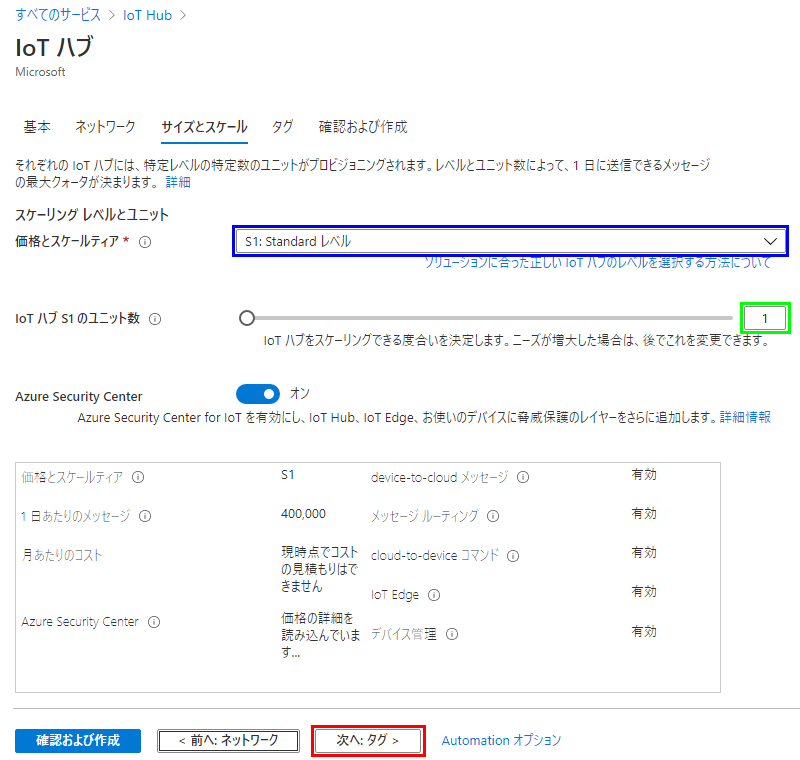The image size is (800, 760).
Task: Click info icon next to IoT Edge
Action: tap(434, 595)
